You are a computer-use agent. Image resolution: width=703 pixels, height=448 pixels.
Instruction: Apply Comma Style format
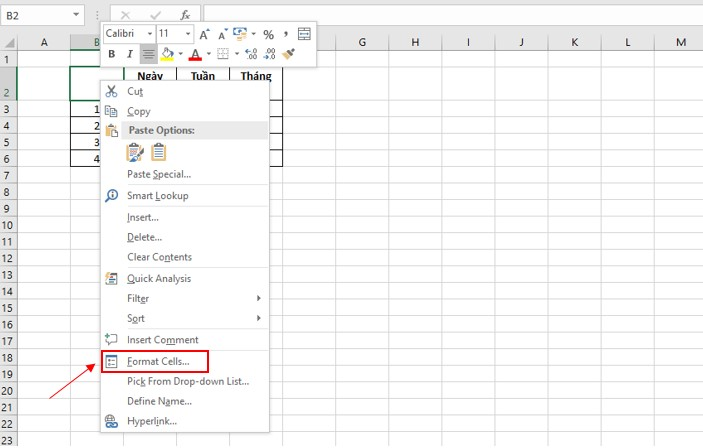286,34
